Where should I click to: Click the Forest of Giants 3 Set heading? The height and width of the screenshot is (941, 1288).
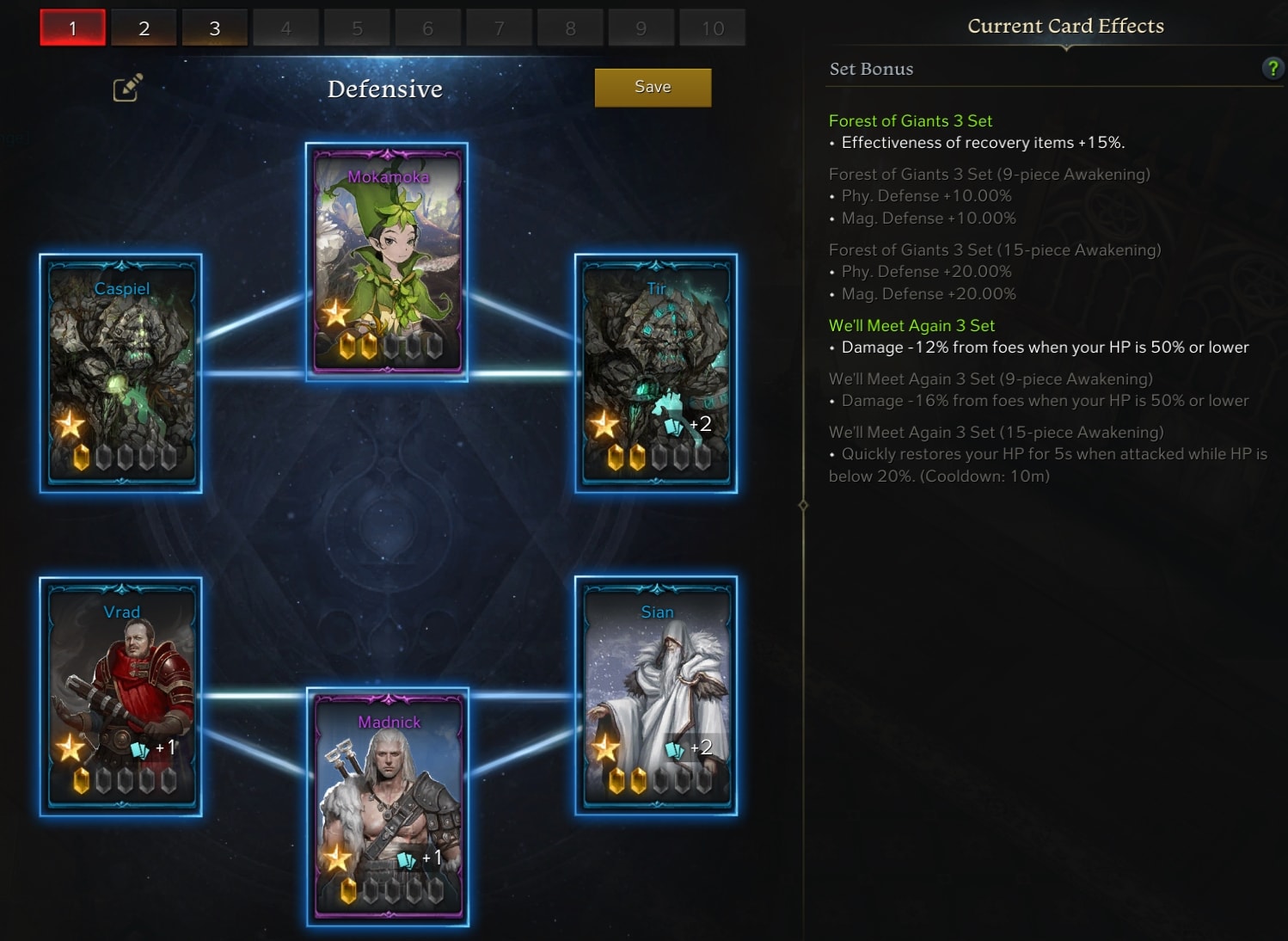(x=911, y=121)
